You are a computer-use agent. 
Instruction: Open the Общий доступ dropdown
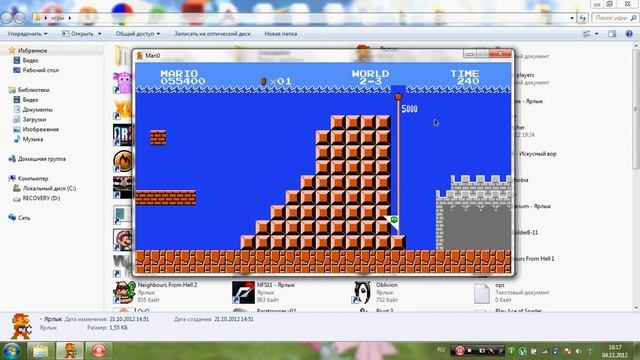pyautogui.click(x=138, y=34)
